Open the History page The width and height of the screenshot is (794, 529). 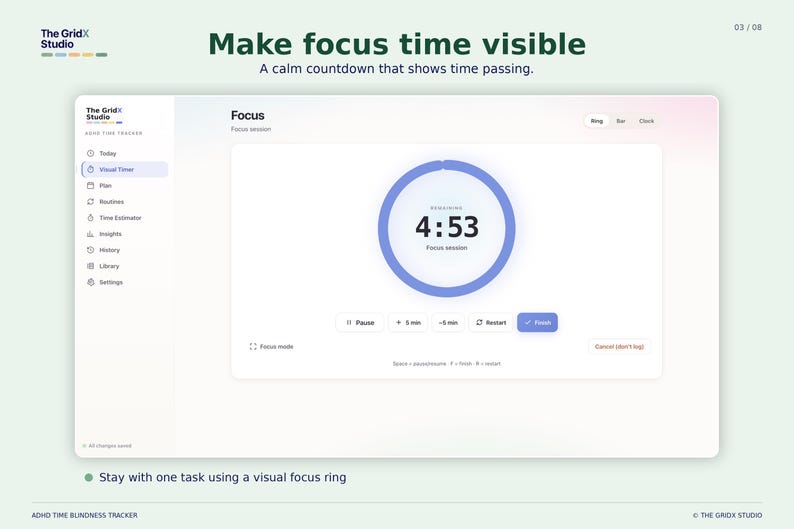(125, 250)
